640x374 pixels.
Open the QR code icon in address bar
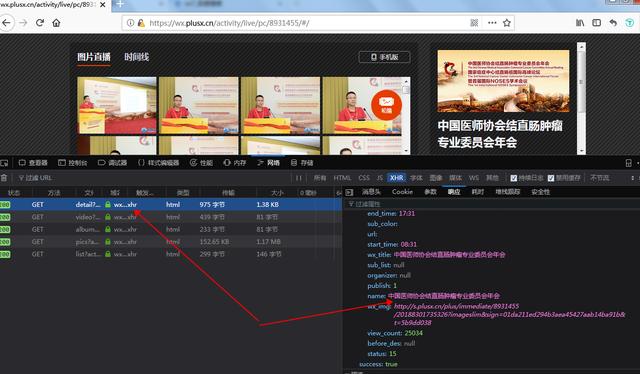(474, 23)
